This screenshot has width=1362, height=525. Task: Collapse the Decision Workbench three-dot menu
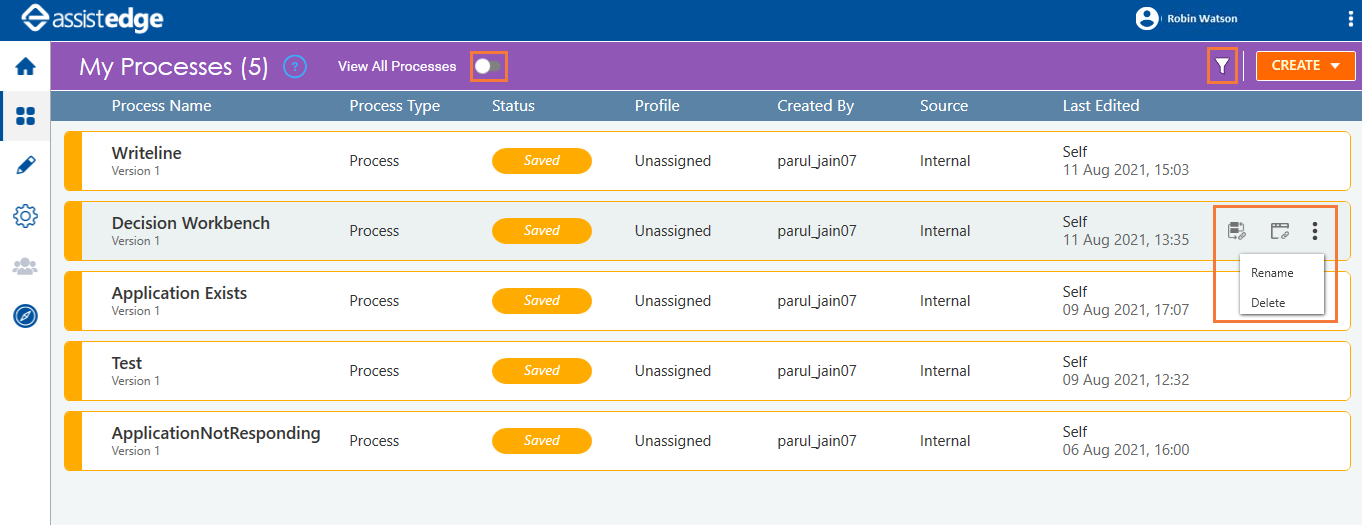pyautogui.click(x=1315, y=231)
